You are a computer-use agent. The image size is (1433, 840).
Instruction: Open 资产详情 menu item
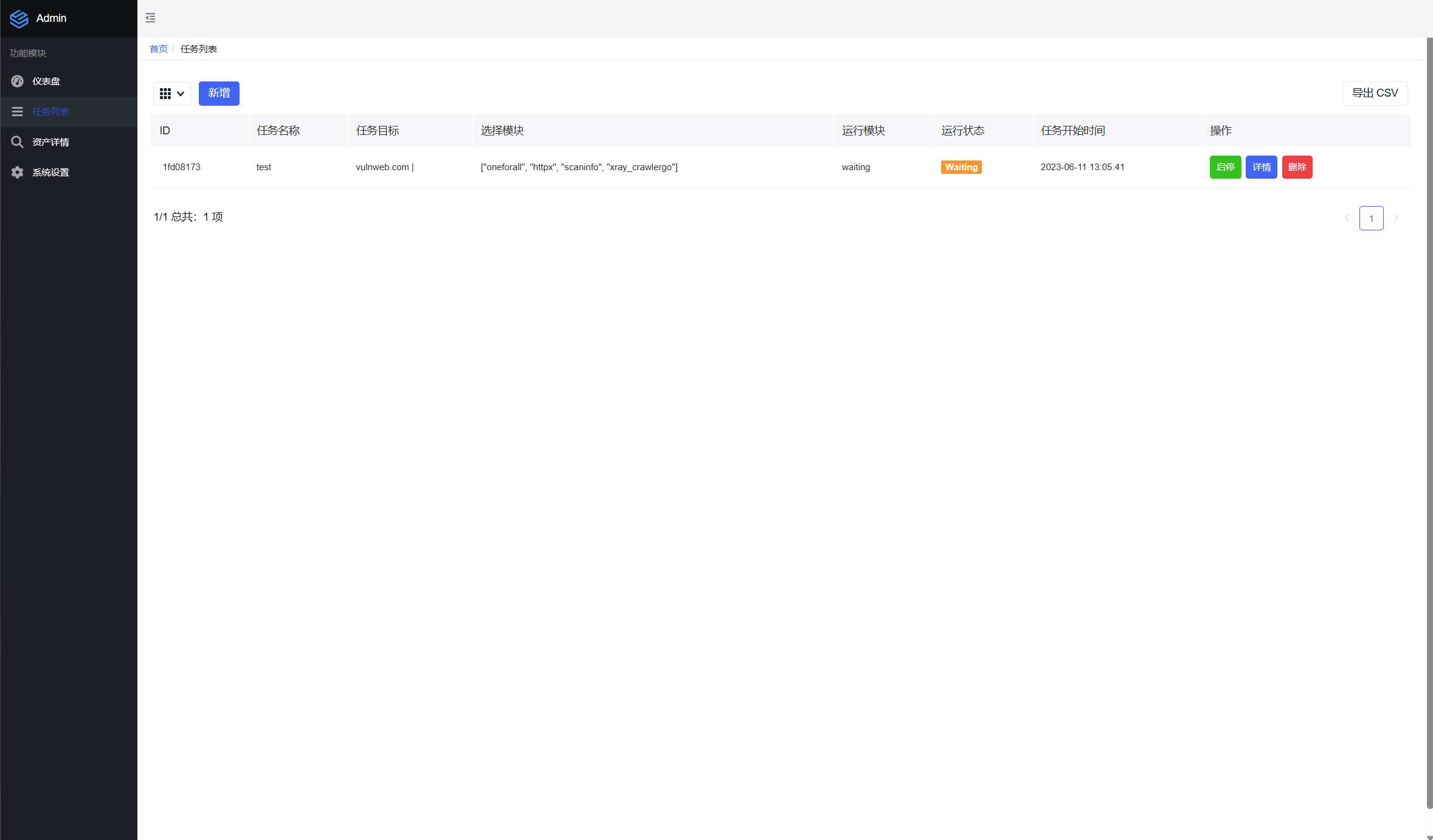(x=50, y=142)
